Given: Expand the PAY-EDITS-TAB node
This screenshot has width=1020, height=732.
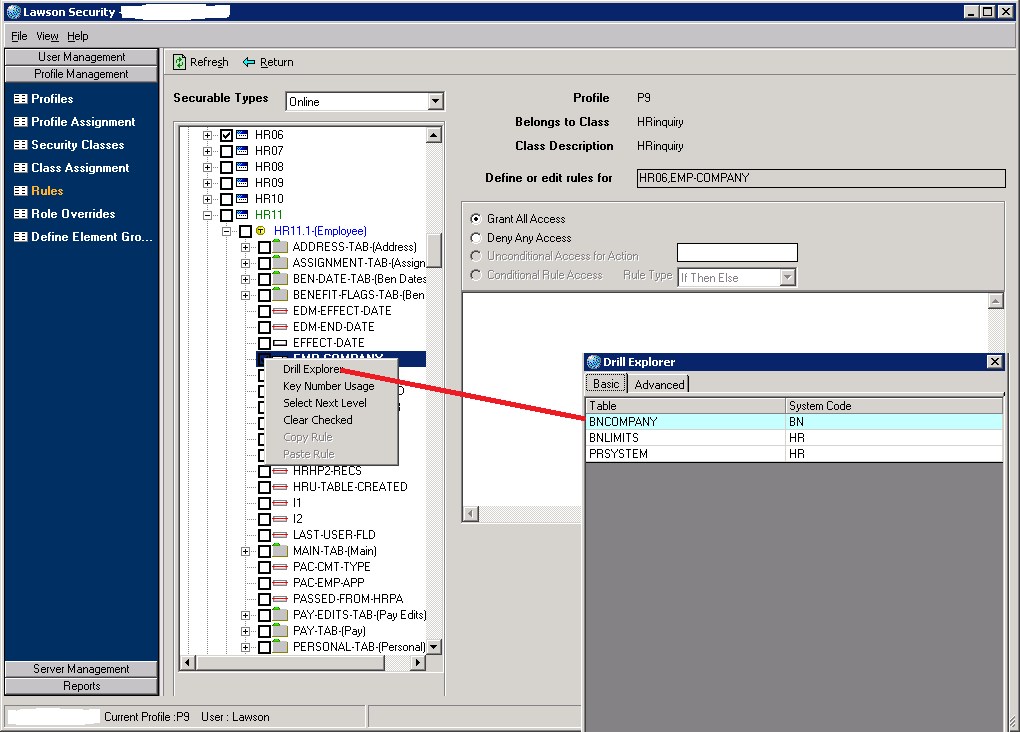Looking at the screenshot, I should point(245,615).
